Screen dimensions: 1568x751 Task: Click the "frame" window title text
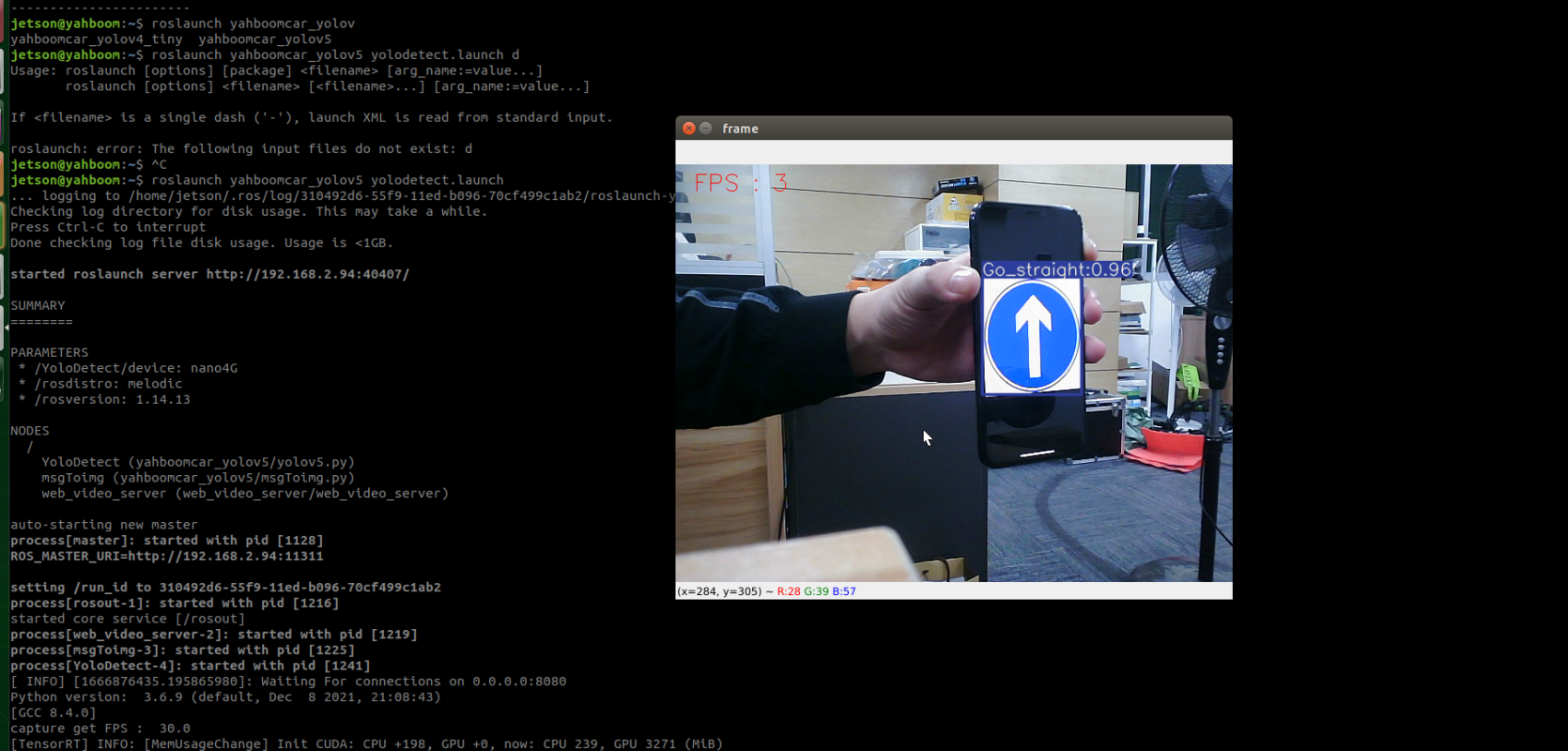740,129
